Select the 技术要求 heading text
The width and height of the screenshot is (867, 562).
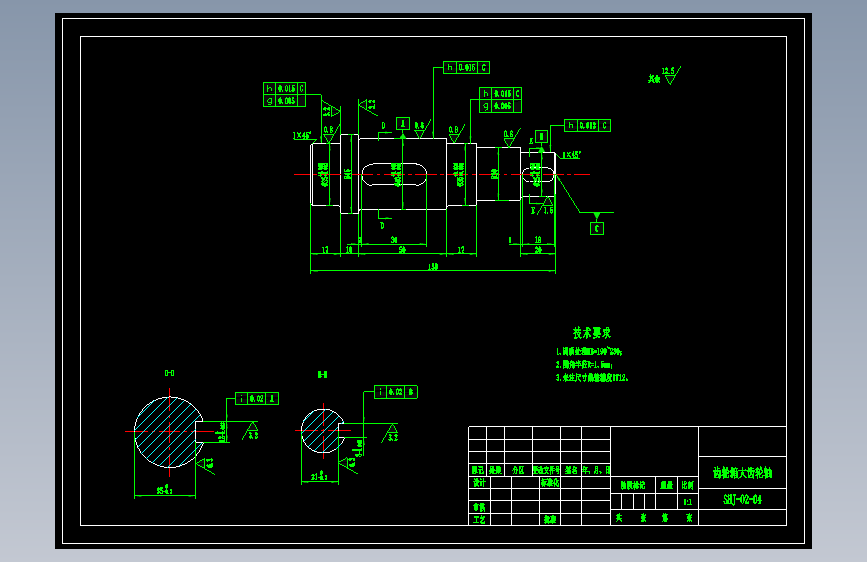(592, 333)
